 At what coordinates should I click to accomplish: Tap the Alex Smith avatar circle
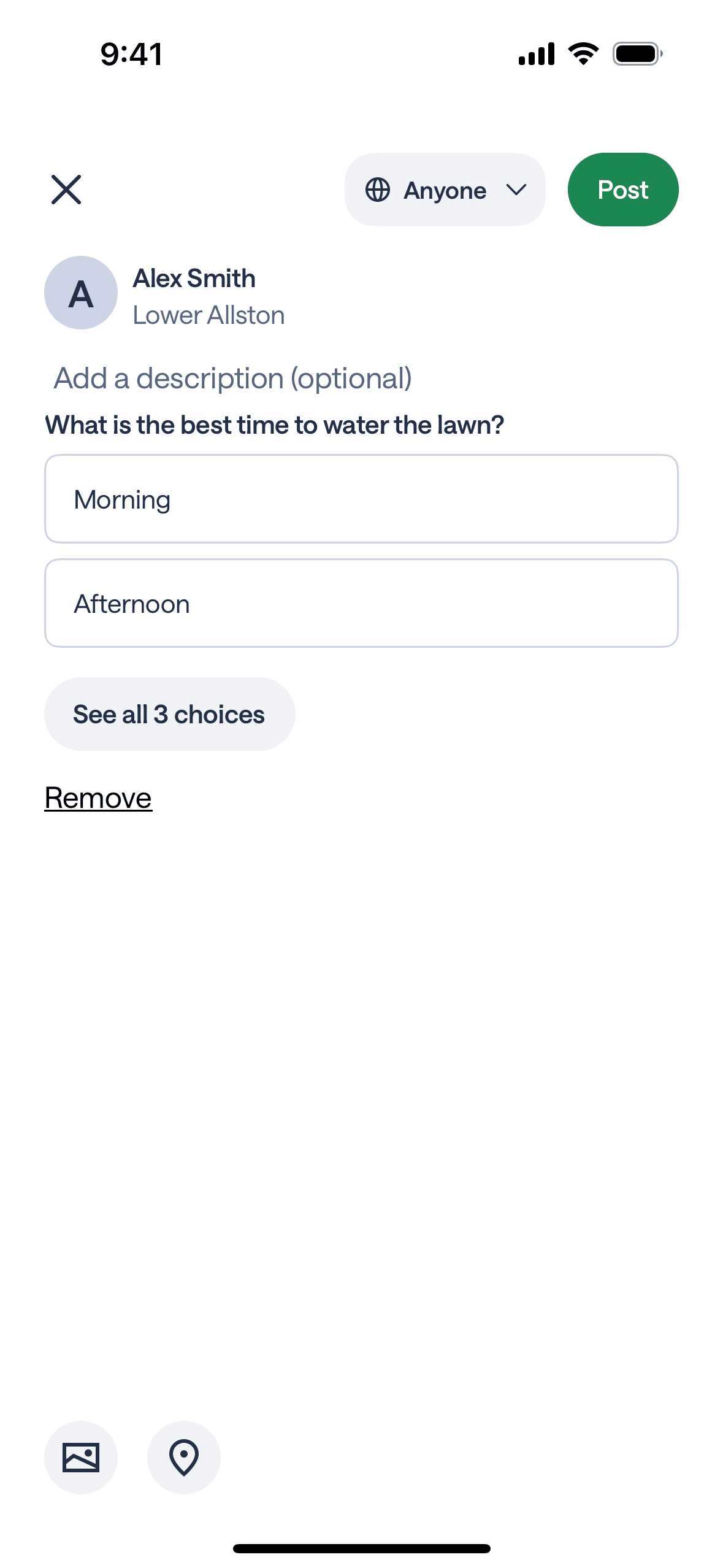(x=81, y=293)
